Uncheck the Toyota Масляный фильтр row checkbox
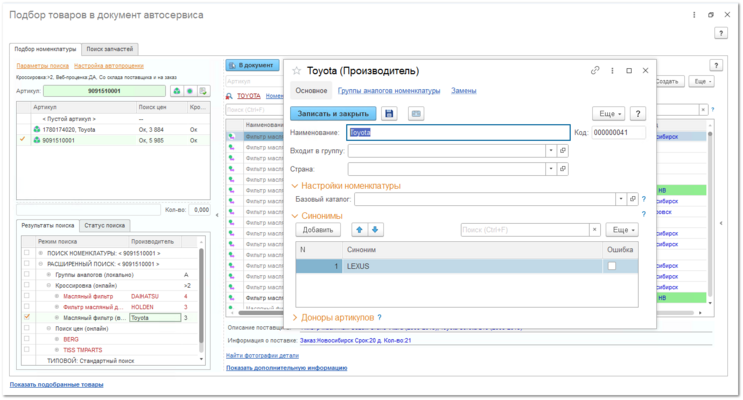 (x=27, y=318)
